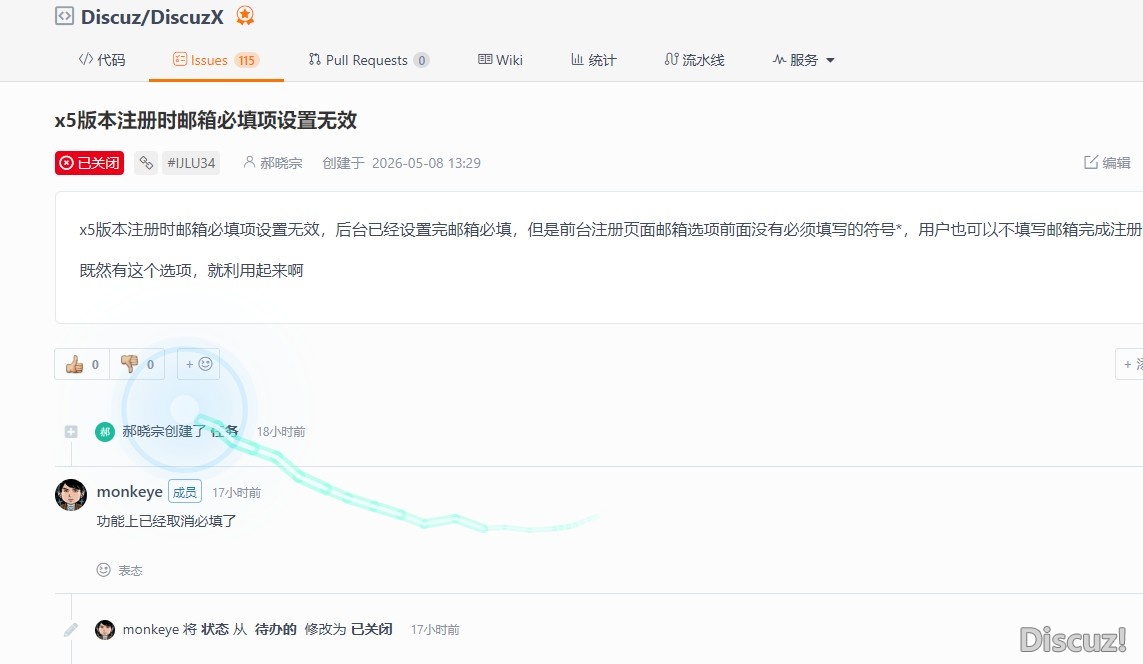The width and height of the screenshot is (1143, 664).
Task: Expand the 服务 dropdown menu
Action: [803, 60]
